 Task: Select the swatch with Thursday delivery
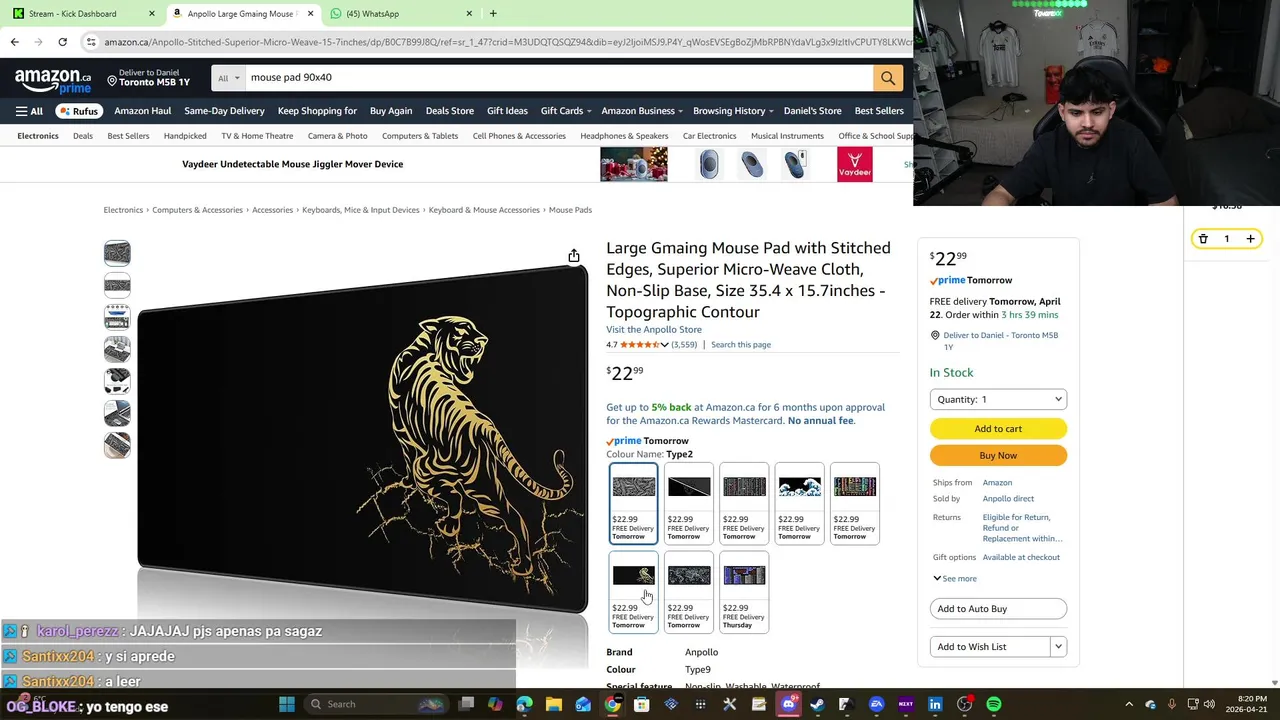tap(744, 592)
